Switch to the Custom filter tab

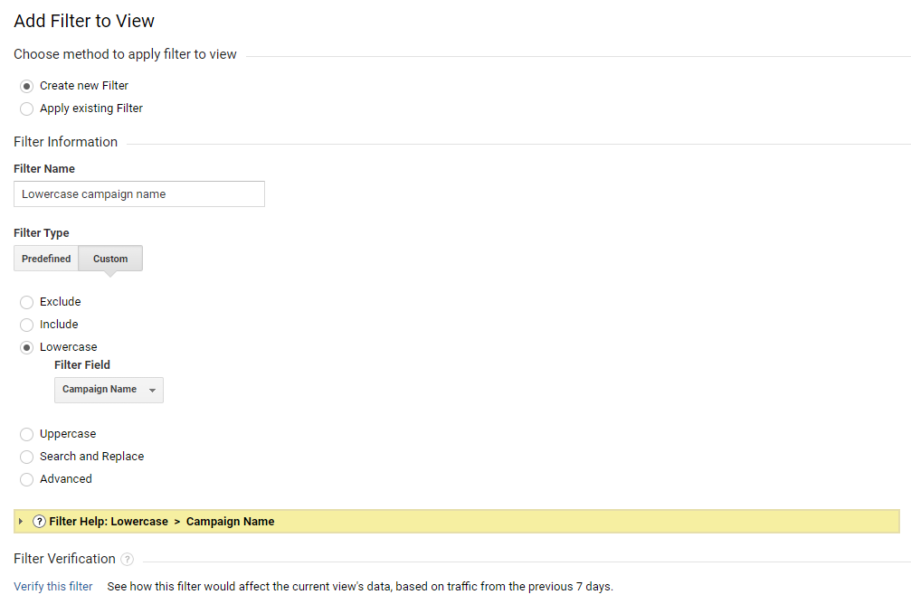coord(109,257)
